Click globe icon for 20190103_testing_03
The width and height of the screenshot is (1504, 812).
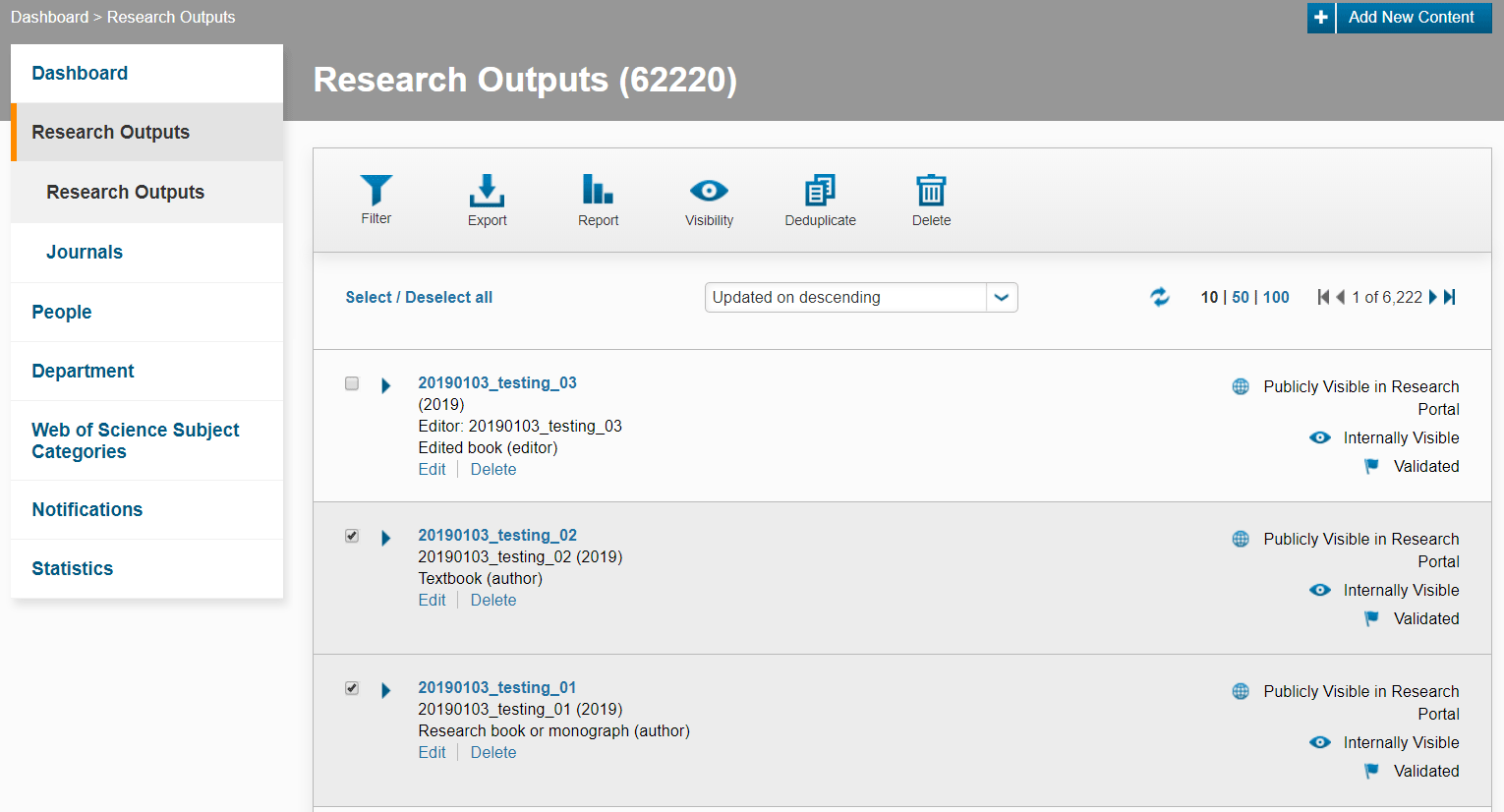[1241, 386]
